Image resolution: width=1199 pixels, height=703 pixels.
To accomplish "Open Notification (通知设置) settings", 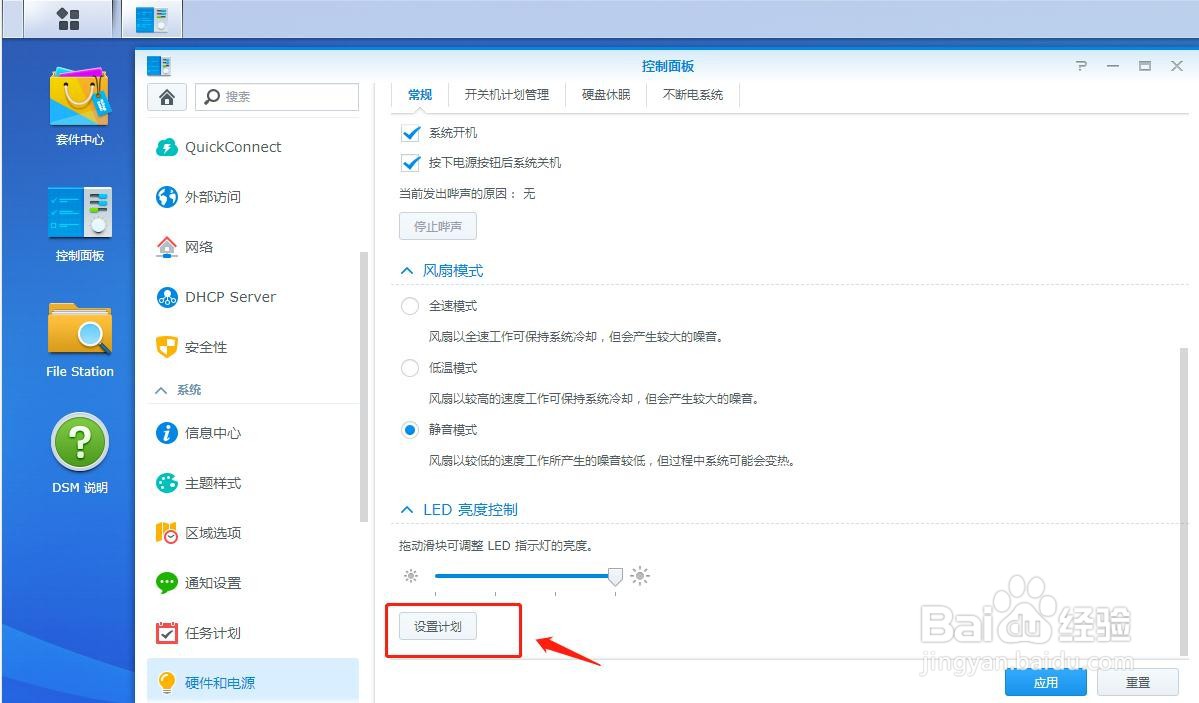I will click(252, 583).
